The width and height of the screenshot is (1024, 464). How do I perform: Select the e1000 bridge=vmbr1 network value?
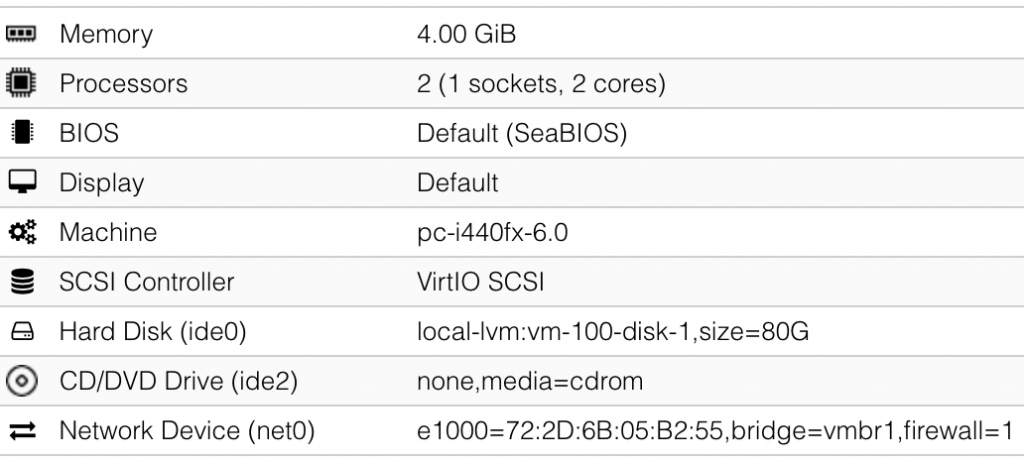tap(715, 431)
